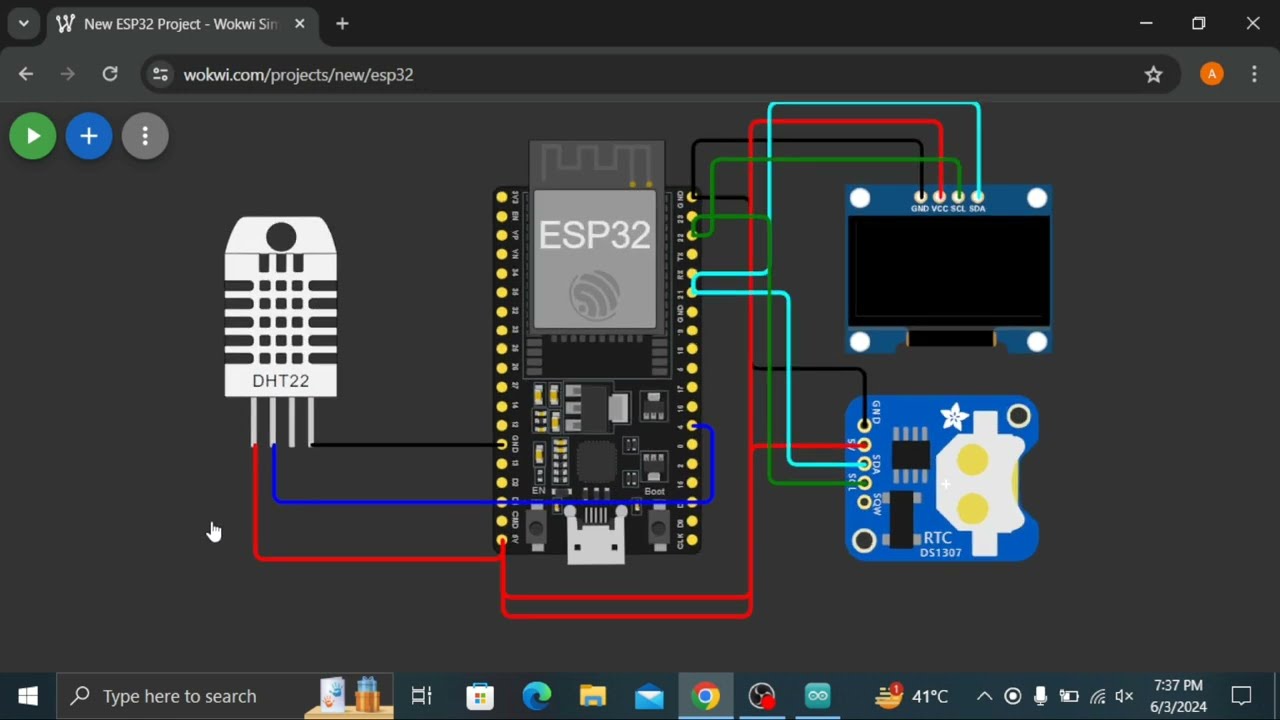Open a new browser tab
This screenshot has width=1280, height=720.
pyautogui.click(x=342, y=24)
